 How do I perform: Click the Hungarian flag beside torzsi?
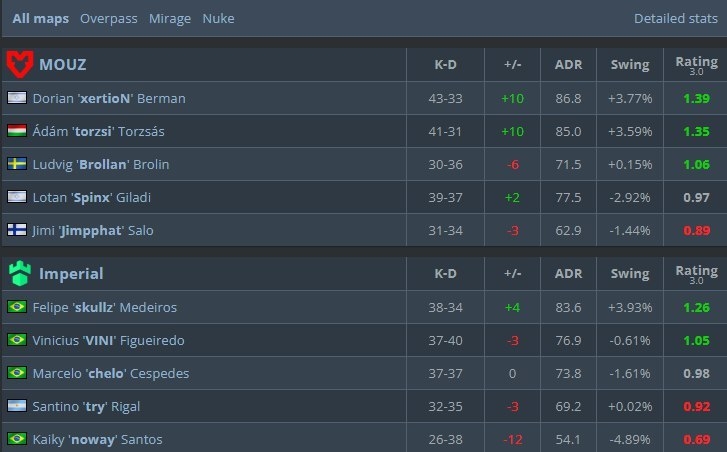point(17,131)
